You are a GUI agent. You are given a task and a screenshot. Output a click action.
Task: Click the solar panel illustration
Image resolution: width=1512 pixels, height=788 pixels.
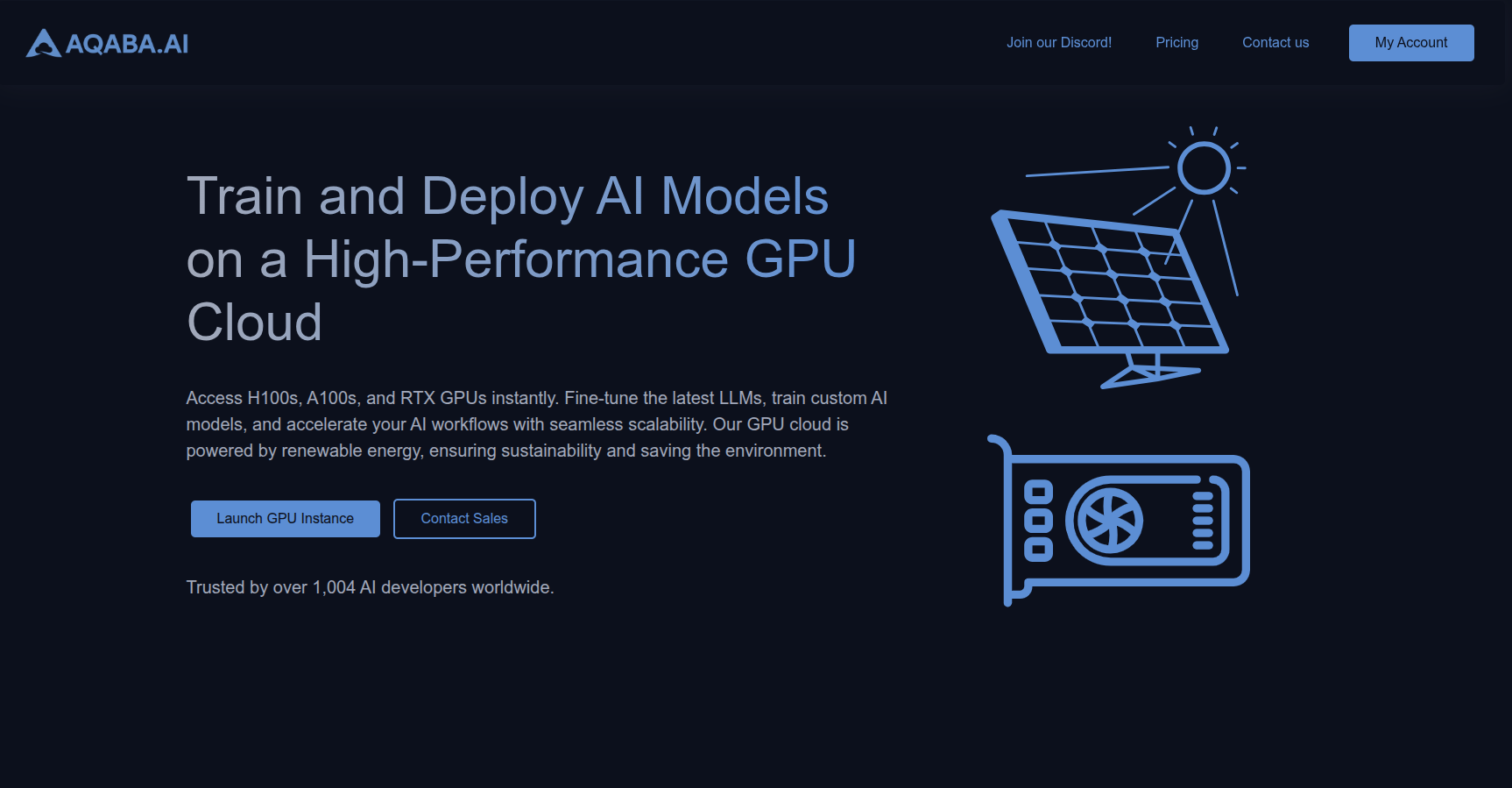(1119, 258)
